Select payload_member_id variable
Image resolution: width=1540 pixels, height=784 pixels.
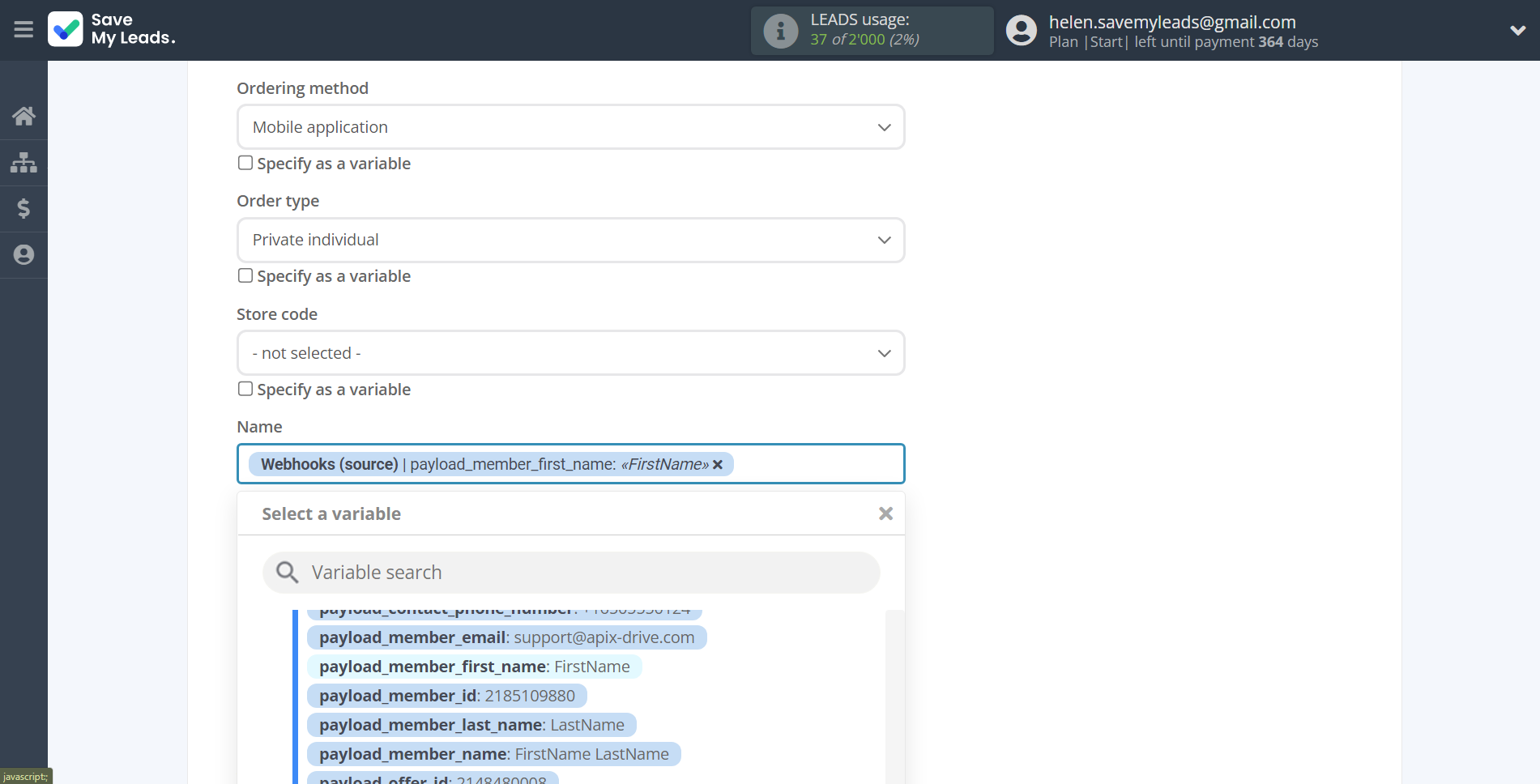coord(446,696)
